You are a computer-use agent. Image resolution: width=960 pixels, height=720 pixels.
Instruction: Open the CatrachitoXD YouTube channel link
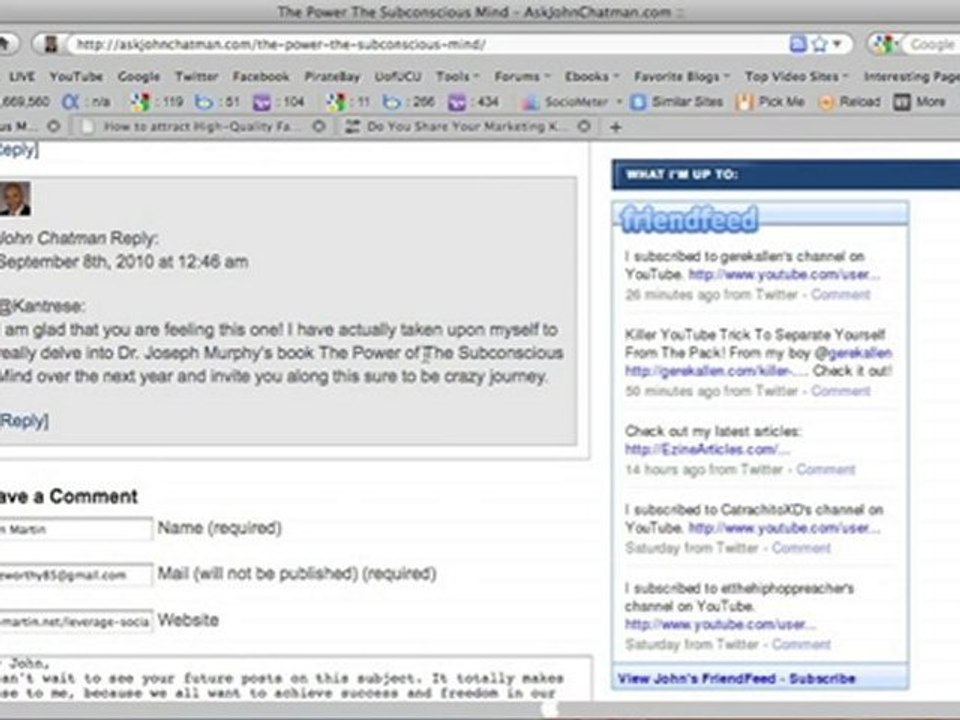click(784, 528)
